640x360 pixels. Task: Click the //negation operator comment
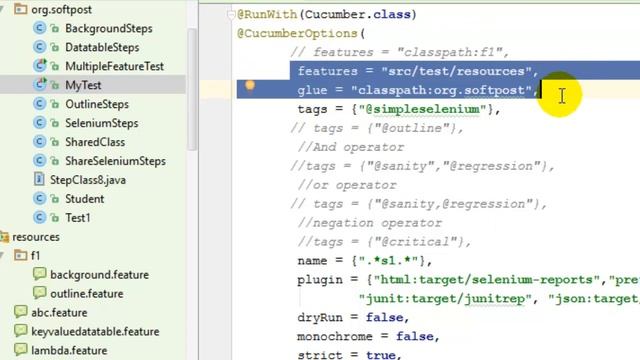coord(370,223)
